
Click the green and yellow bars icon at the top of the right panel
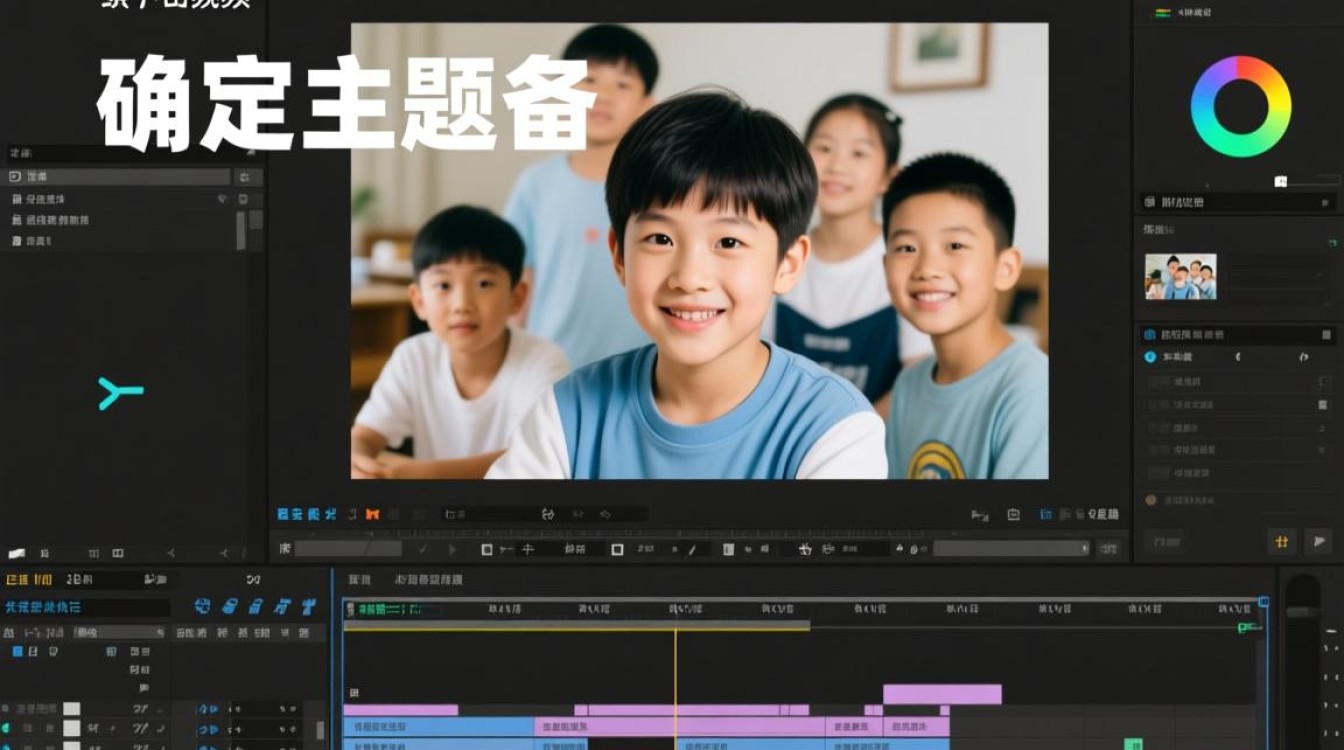tap(1163, 13)
